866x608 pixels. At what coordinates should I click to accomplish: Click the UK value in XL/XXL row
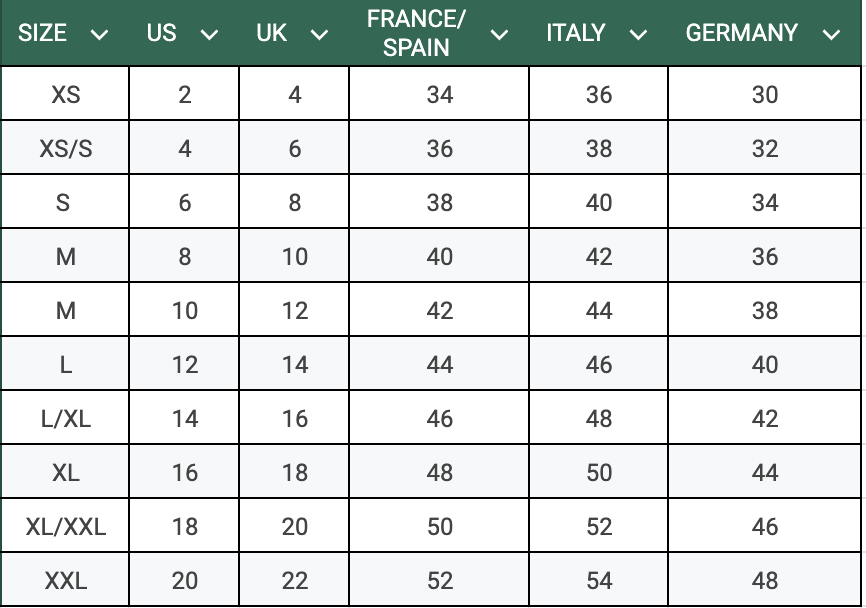point(295,527)
